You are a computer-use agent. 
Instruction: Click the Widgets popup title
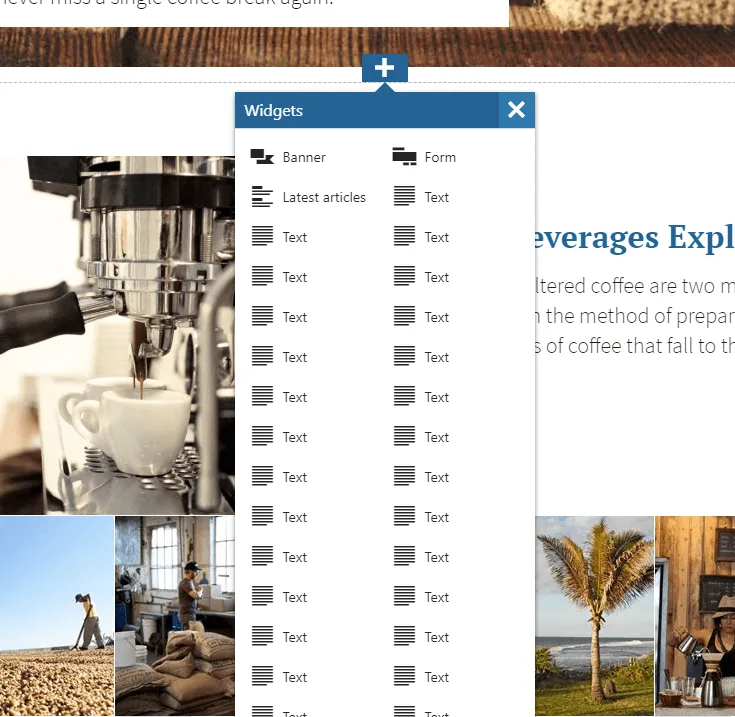click(x=273, y=111)
